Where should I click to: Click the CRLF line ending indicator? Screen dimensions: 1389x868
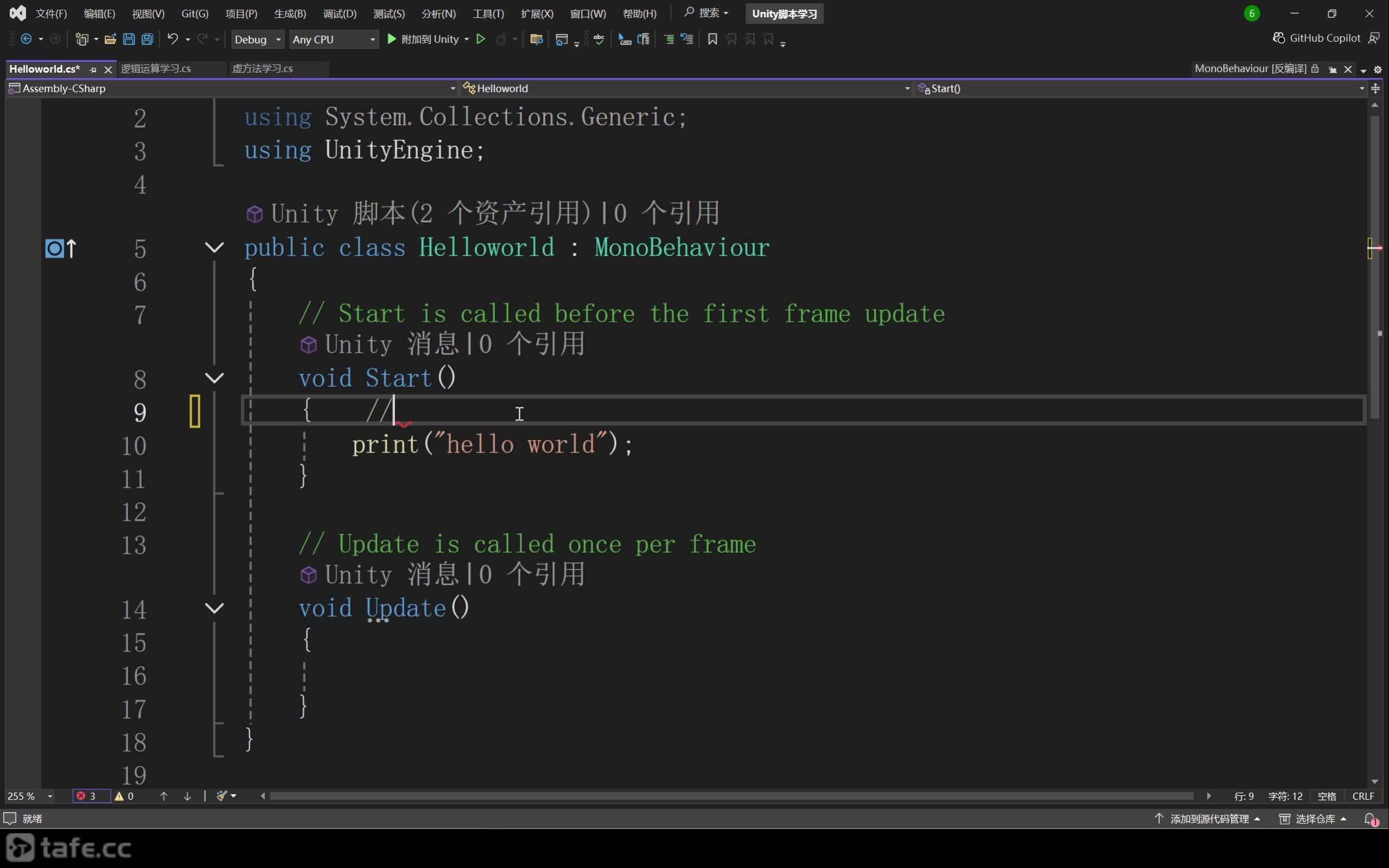click(1362, 796)
